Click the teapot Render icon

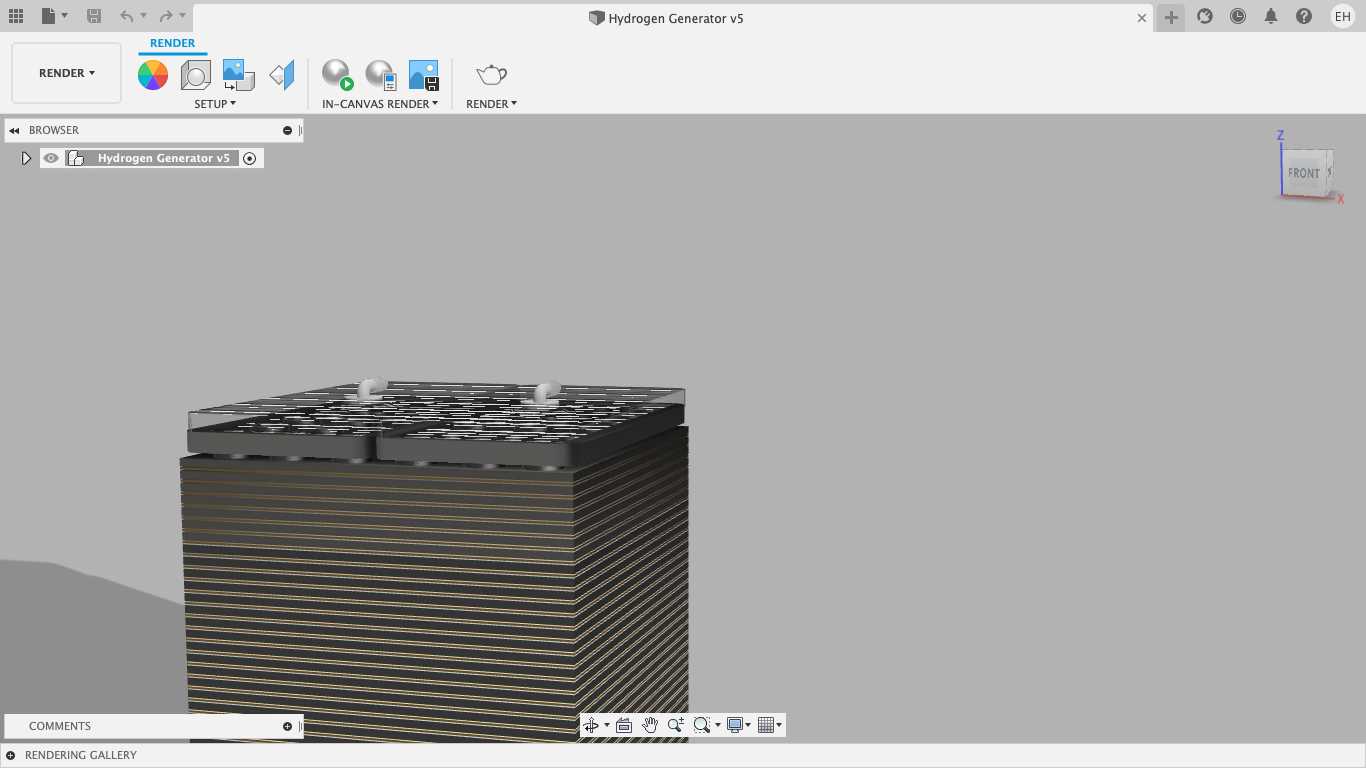click(x=491, y=75)
